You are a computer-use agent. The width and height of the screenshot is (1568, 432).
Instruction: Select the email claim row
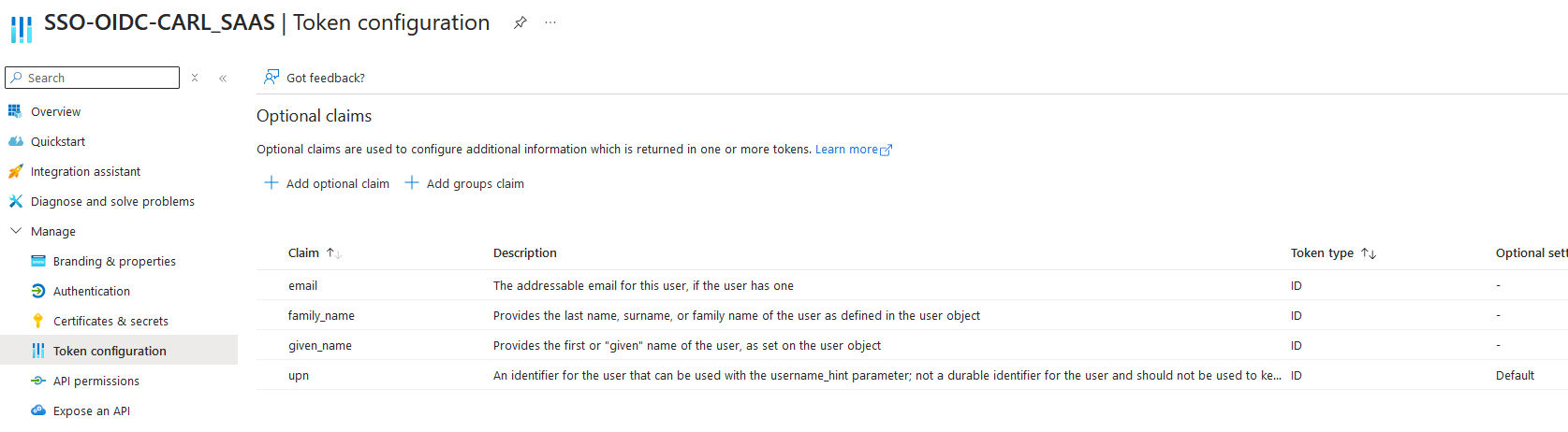tap(912, 285)
